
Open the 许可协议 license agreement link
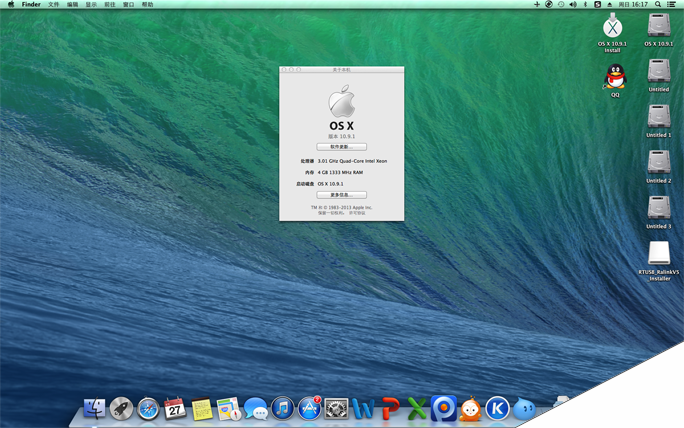point(357,213)
